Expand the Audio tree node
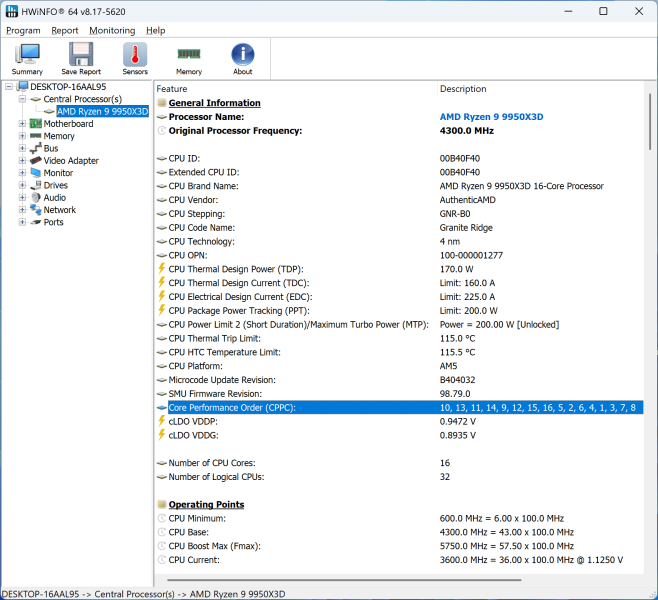This screenshot has height=600, width=658. pyautogui.click(x=23, y=198)
